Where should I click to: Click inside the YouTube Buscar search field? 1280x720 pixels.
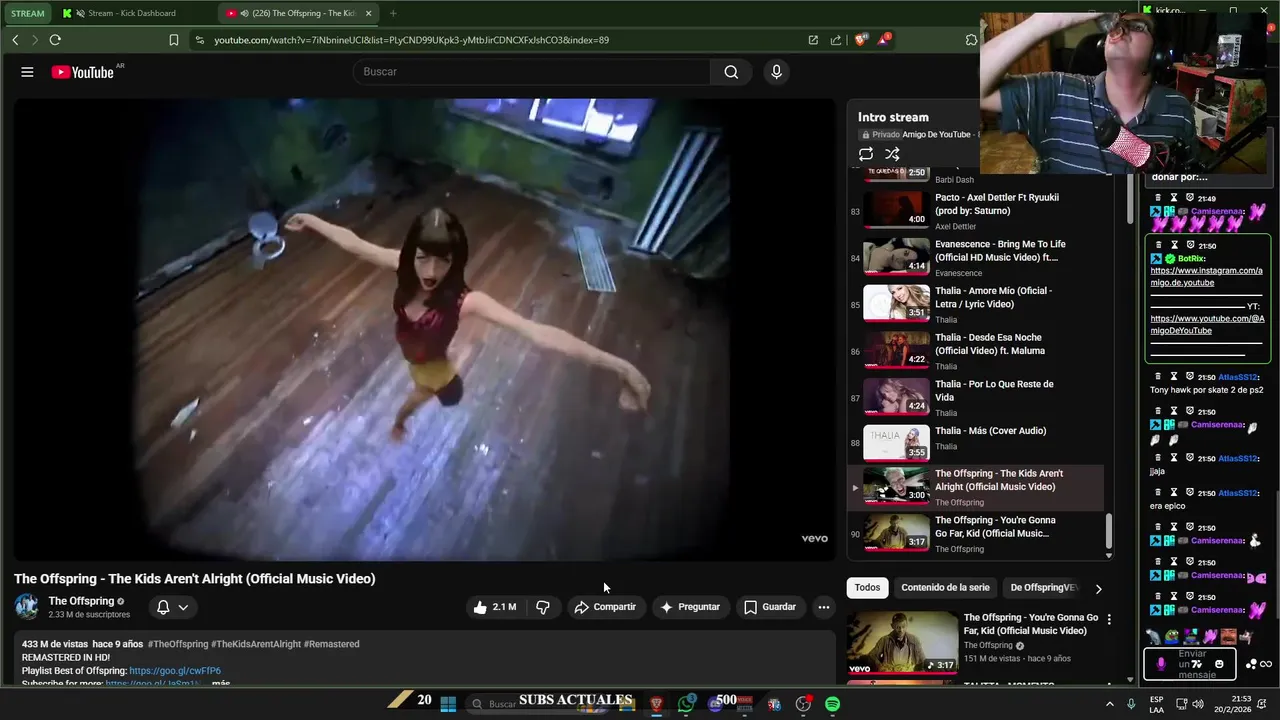[531, 72]
